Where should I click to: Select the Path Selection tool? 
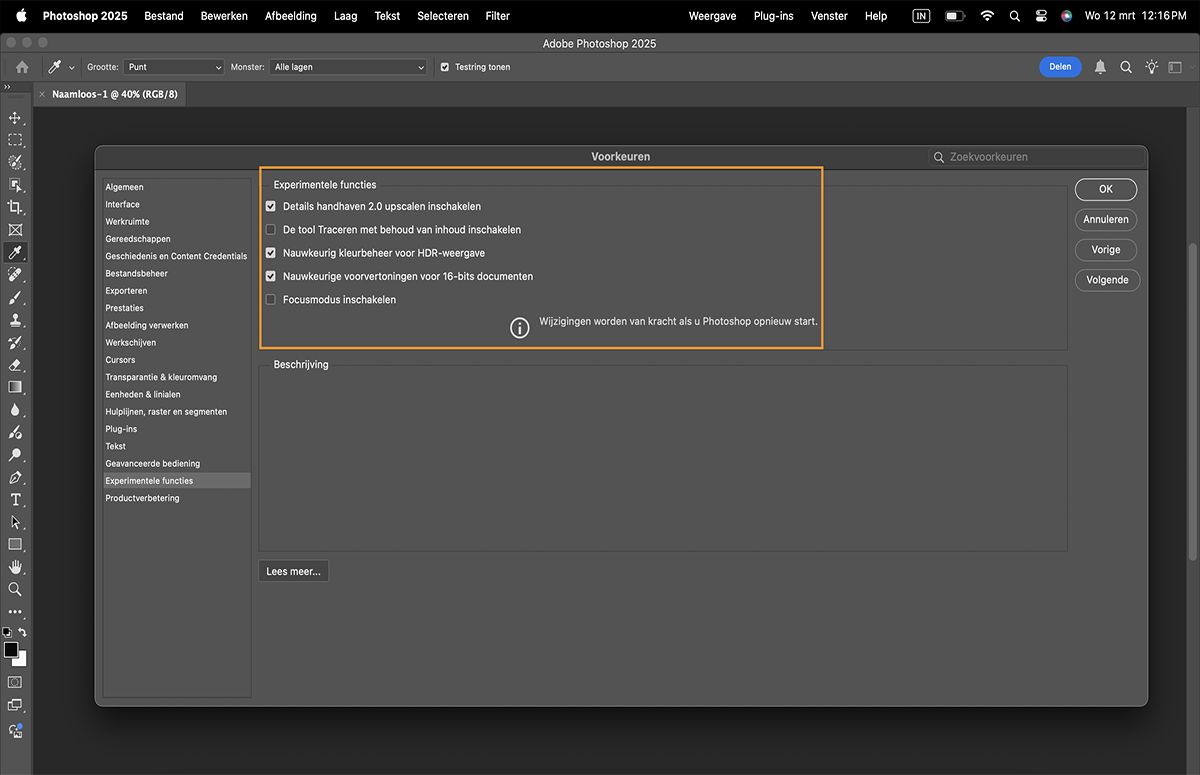pyautogui.click(x=15, y=522)
